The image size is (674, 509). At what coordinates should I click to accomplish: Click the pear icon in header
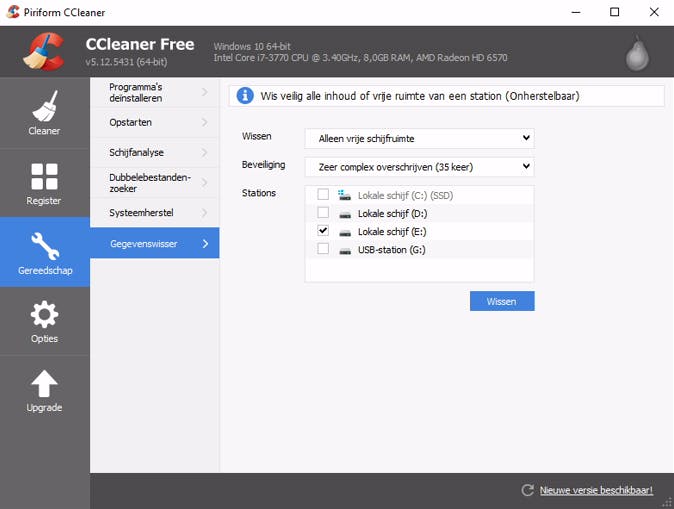coord(637,53)
